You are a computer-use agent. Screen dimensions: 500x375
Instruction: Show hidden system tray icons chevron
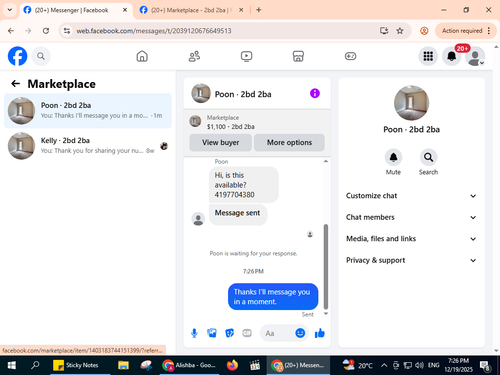384,365
